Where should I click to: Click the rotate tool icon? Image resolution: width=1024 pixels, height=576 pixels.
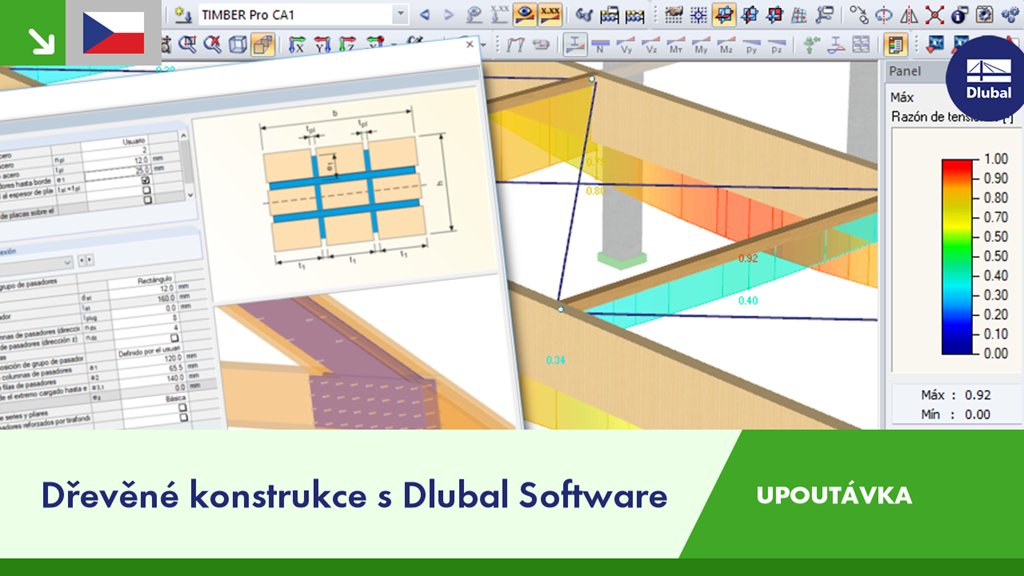click(x=883, y=14)
